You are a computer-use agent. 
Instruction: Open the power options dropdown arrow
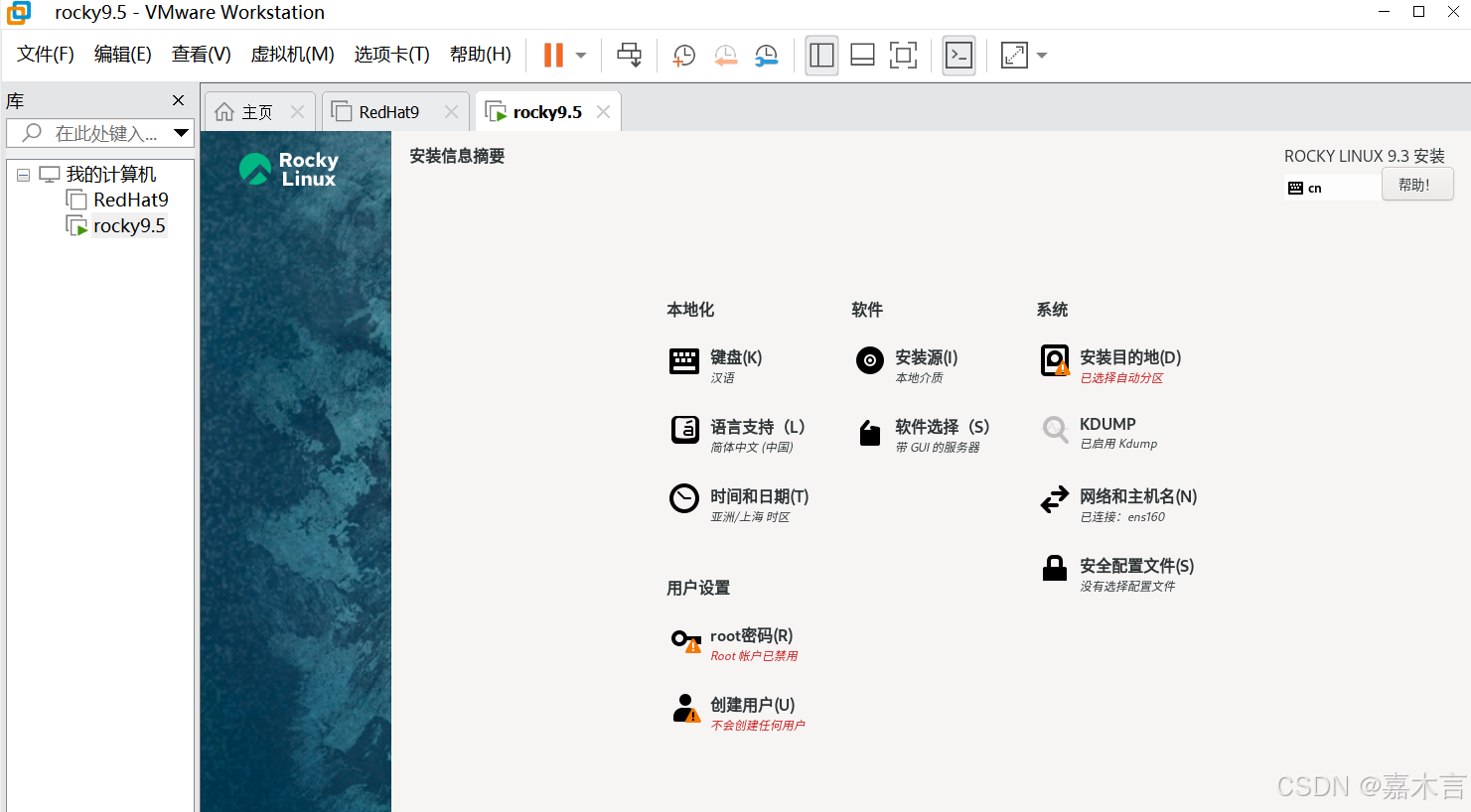[581, 56]
